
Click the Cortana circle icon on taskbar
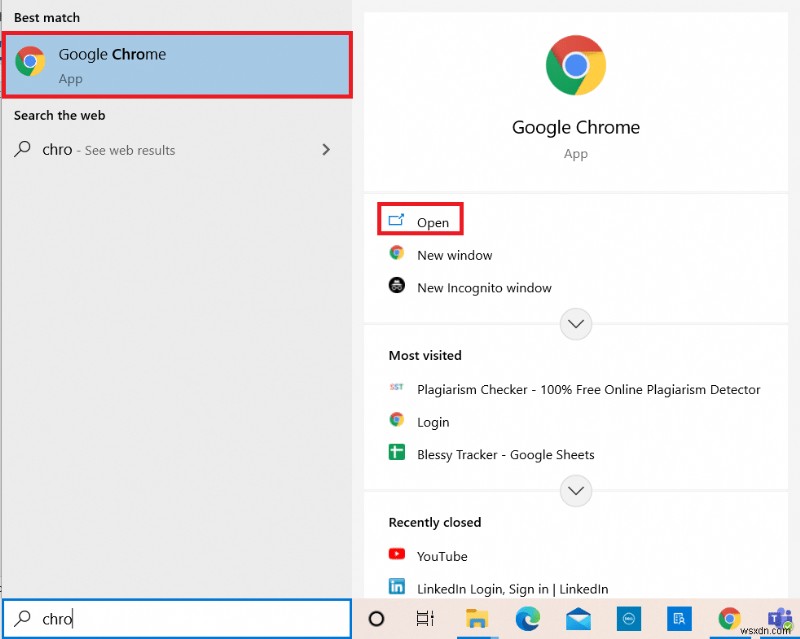[x=375, y=620]
